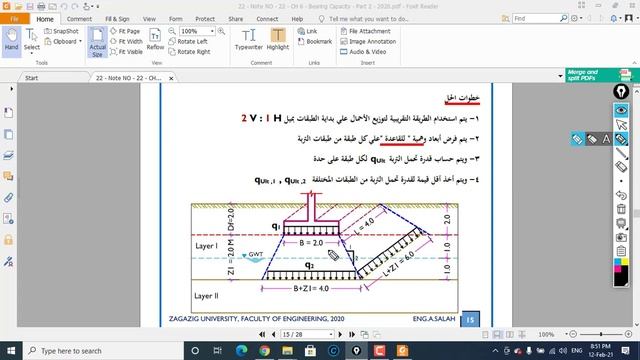This screenshot has width=640, height=360.
Task: Choose the Select text tool
Action: pyautogui.click(x=31, y=40)
